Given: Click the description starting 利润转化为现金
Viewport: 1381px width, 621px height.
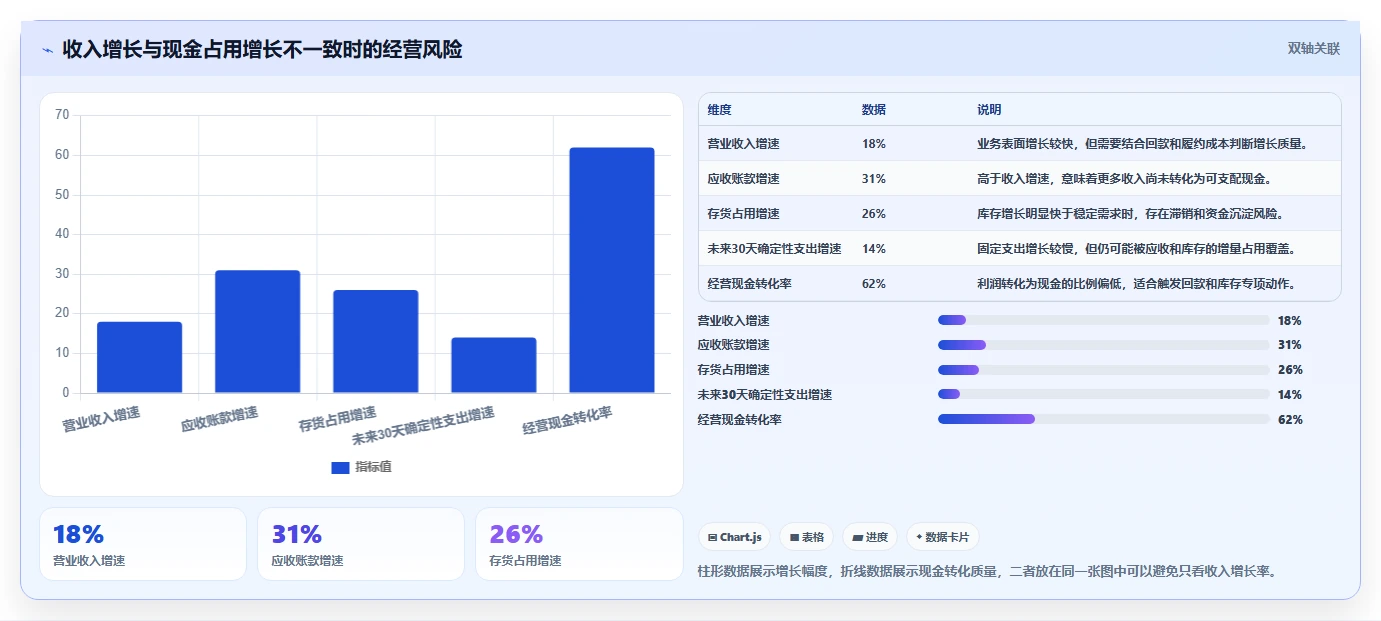Looking at the screenshot, I should tap(1136, 284).
